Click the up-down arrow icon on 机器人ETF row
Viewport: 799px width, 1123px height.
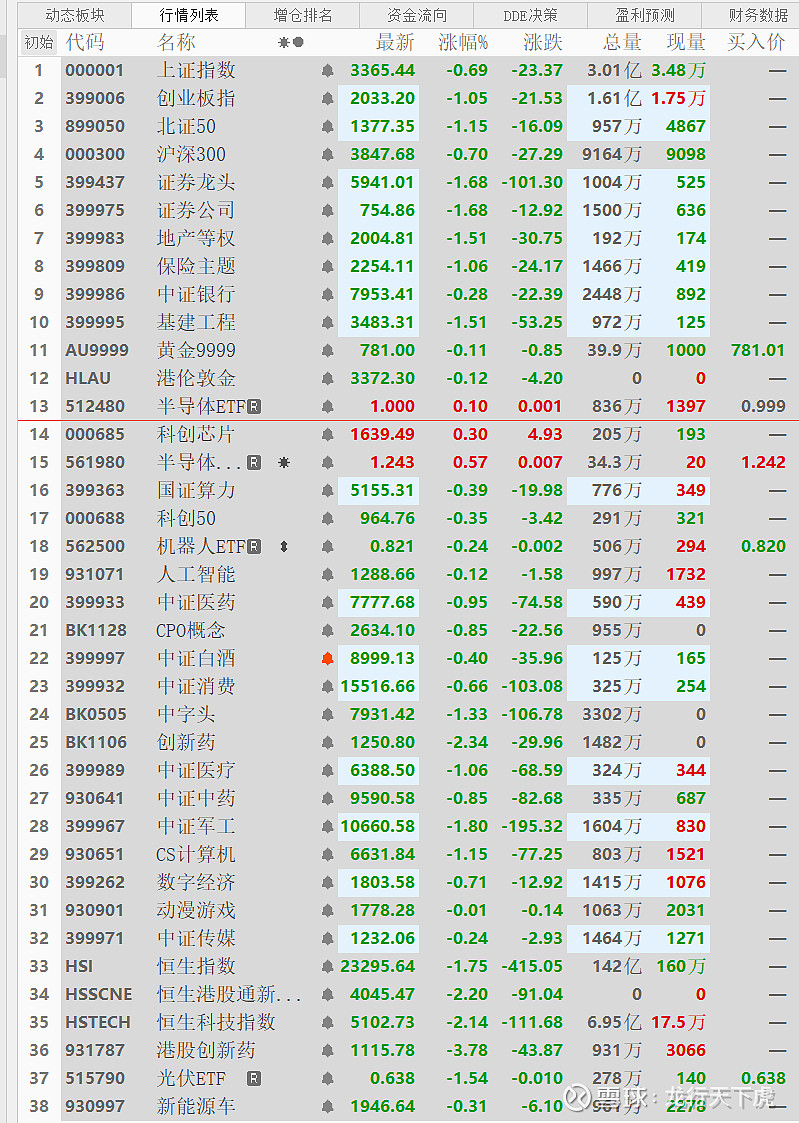point(284,547)
